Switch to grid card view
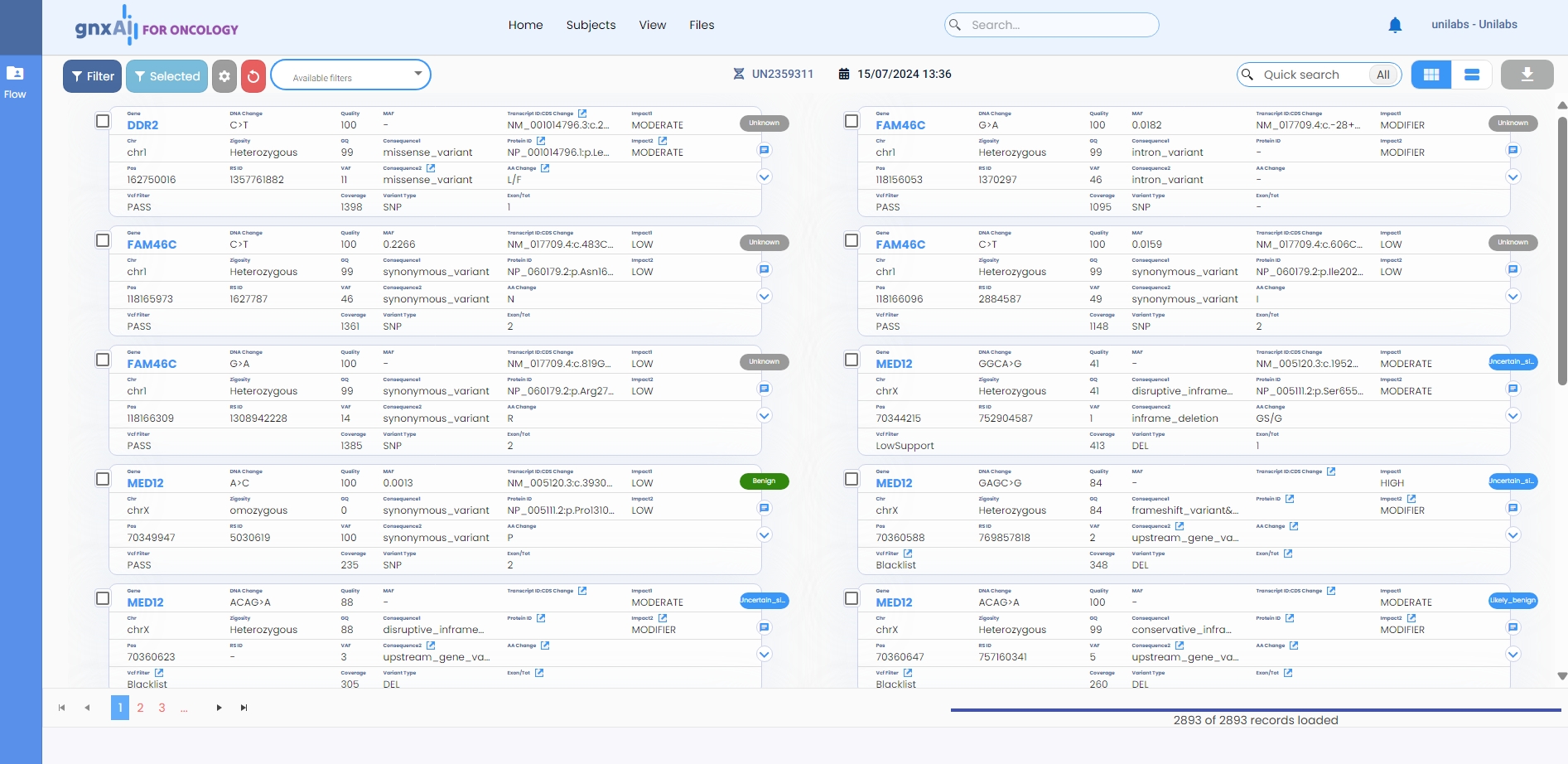Image resolution: width=1568 pixels, height=764 pixels. pyautogui.click(x=1430, y=75)
